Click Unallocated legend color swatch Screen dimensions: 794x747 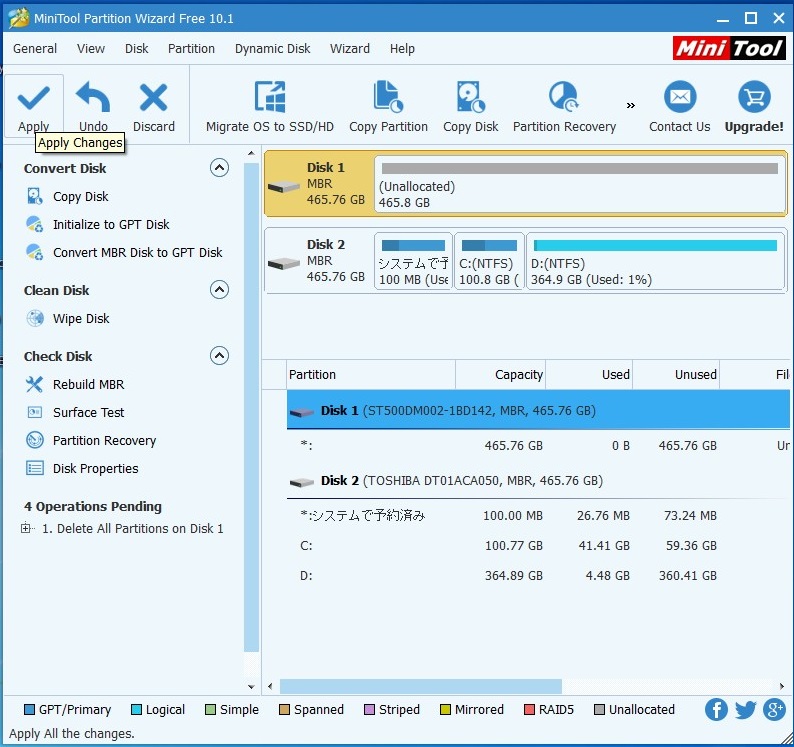599,710
